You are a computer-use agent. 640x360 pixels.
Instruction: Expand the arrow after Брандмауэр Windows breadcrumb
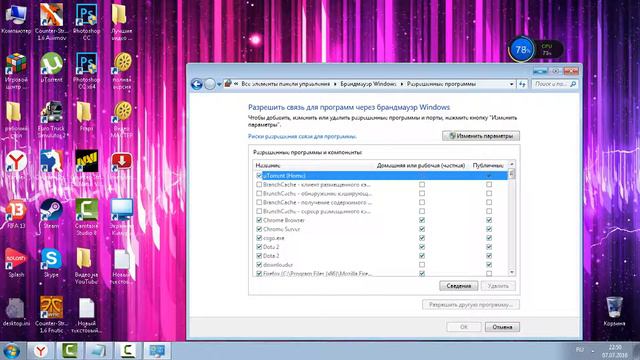402,84
